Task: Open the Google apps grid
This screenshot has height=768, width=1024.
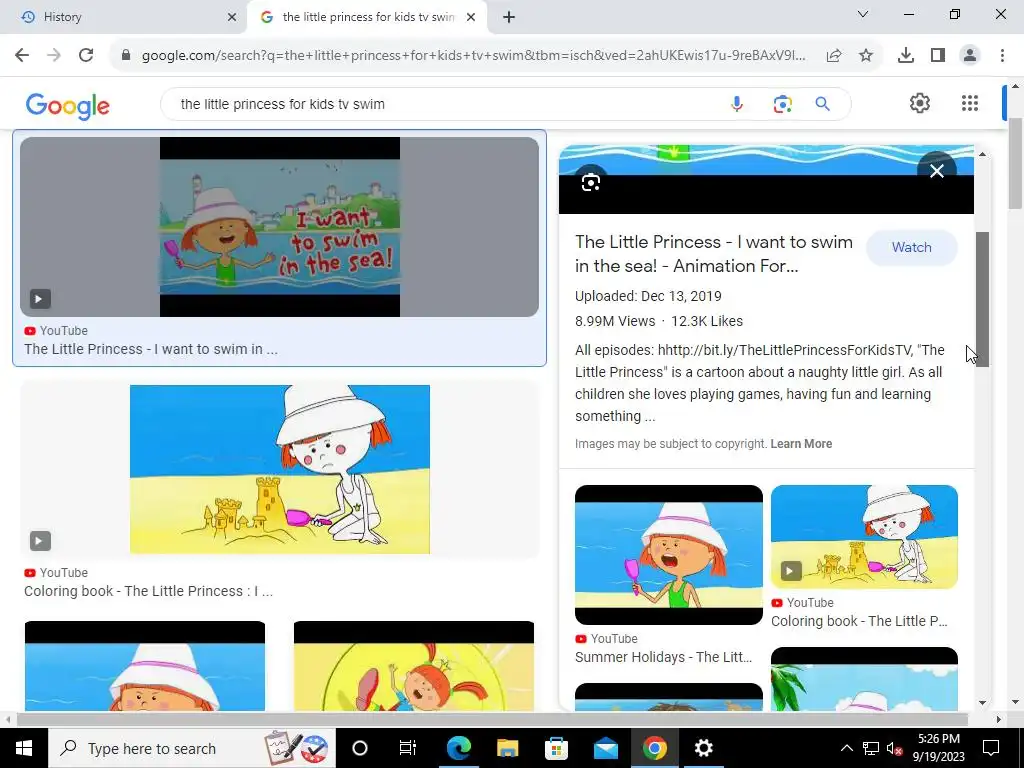Action: point(970,103)
